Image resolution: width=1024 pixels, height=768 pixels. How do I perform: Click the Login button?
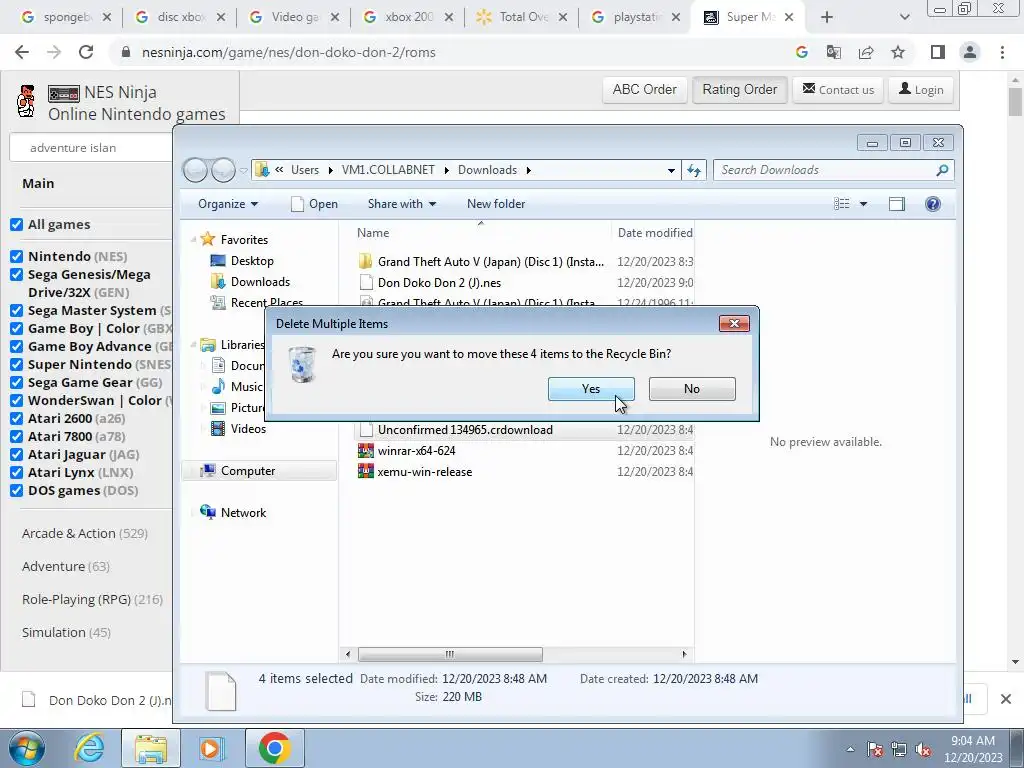(x=921, y=89)
